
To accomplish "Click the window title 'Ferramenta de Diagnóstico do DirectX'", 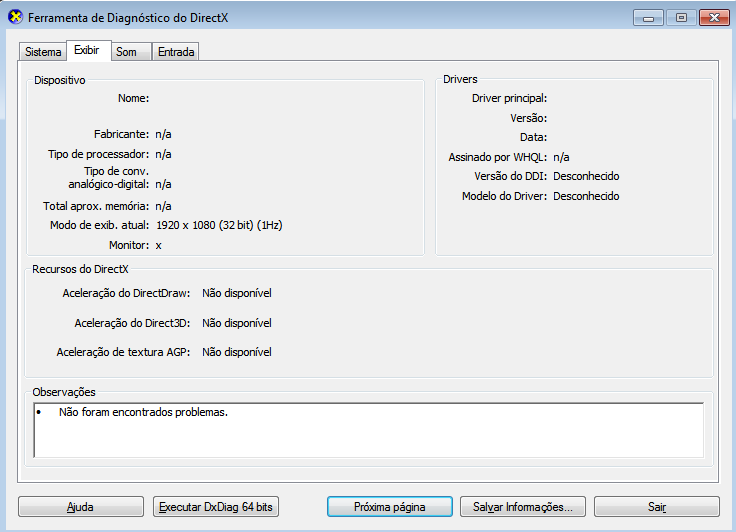I will [x=128, y=18].
